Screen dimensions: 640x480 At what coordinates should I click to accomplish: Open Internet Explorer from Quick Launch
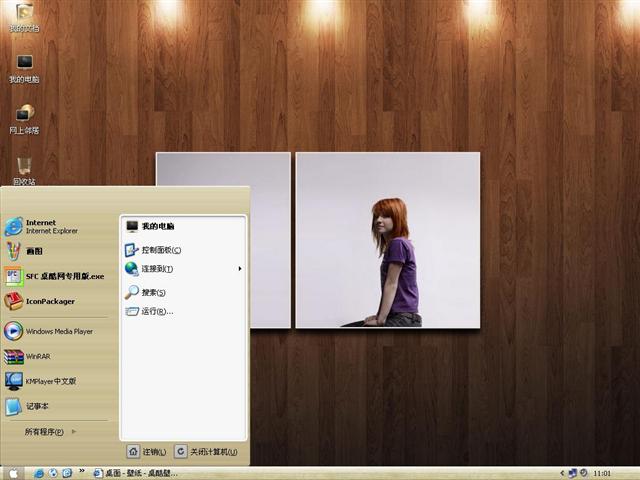(39, 473)
